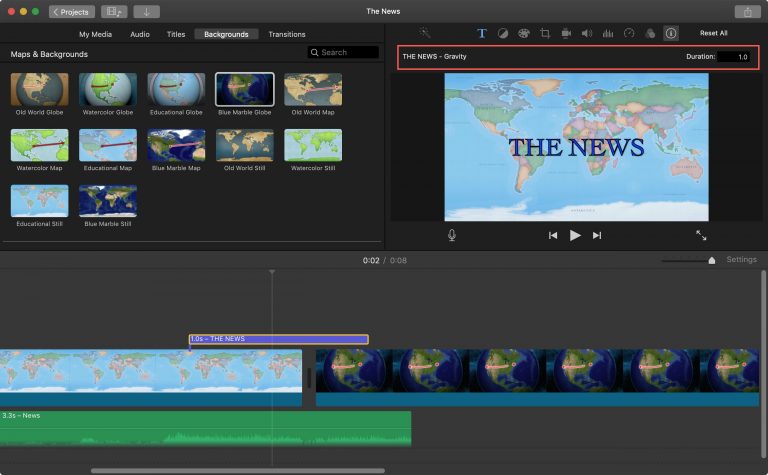Image resolution: width=768 pixels, height=475 pixels.
Task: Switch to the Titles tab
Action: [176, 34]
